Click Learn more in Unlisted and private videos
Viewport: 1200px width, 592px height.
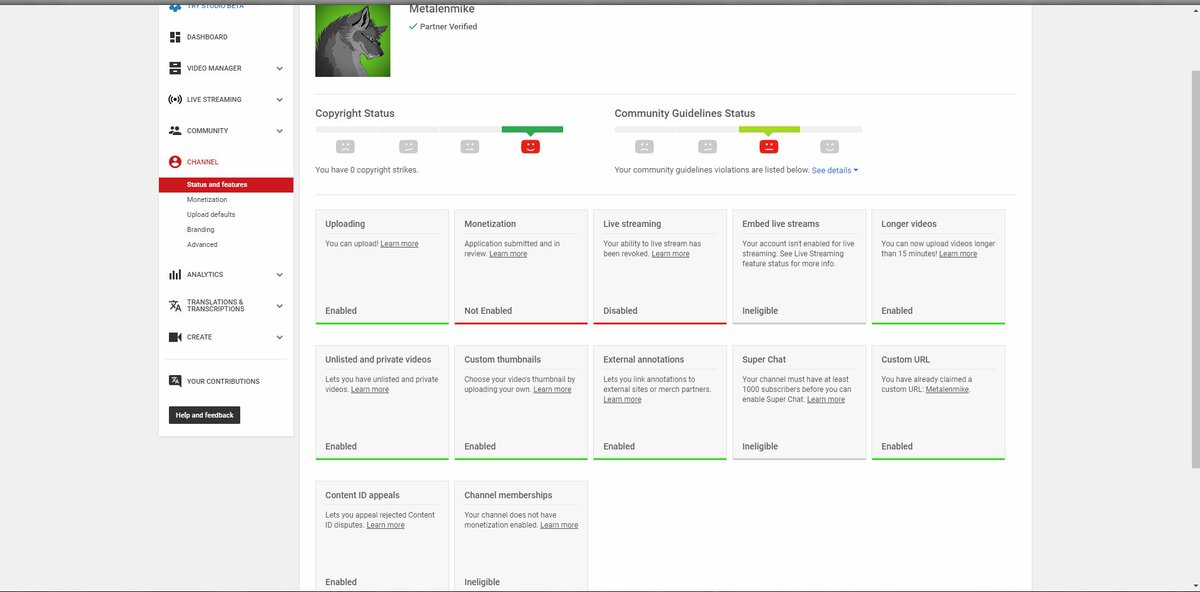pyautogui.click(x=369, y=390)
